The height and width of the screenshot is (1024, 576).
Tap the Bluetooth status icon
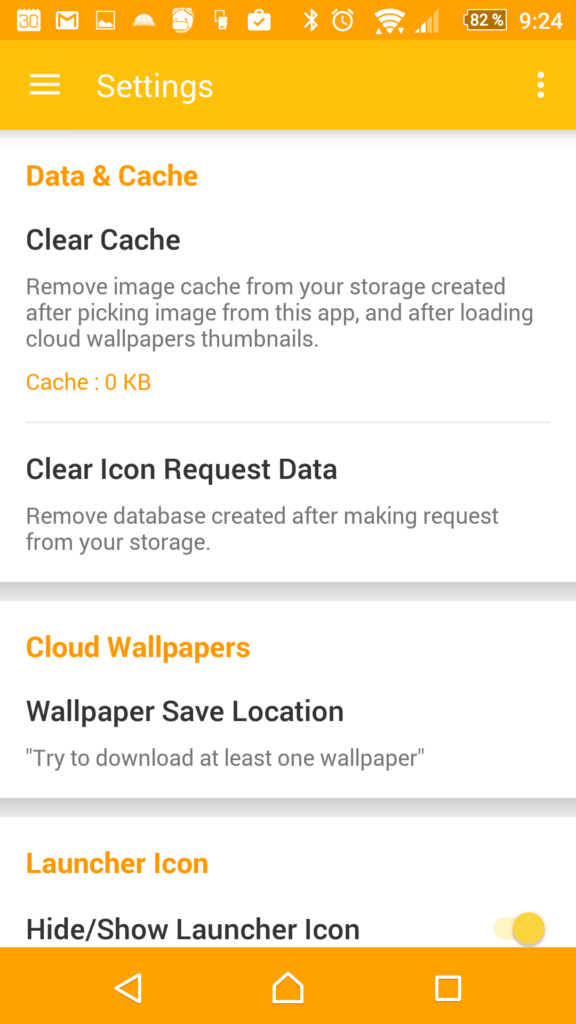(310, 21)
